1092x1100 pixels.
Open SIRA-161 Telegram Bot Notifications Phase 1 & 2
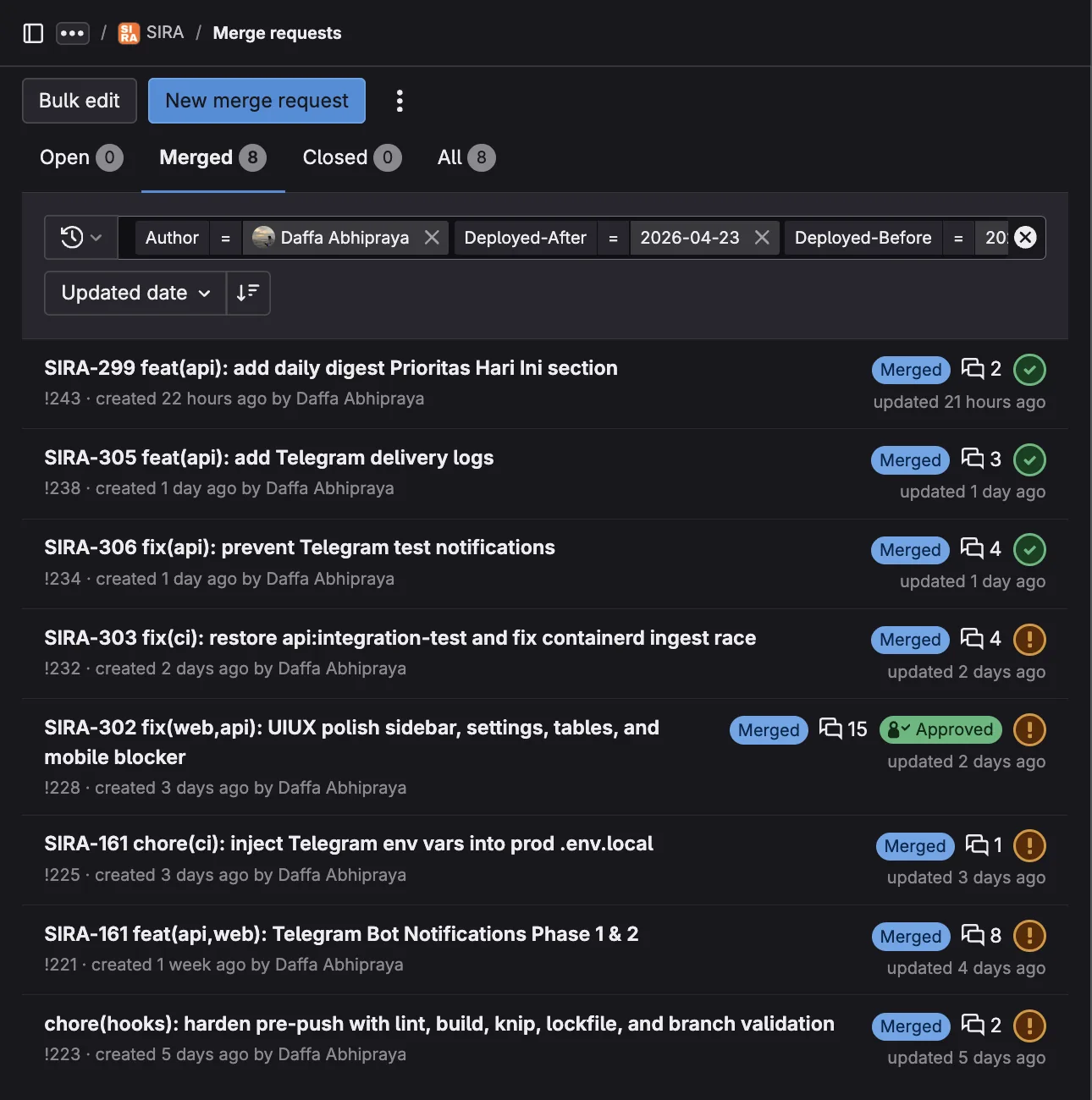pyautogui.click(x=341, y=934)
